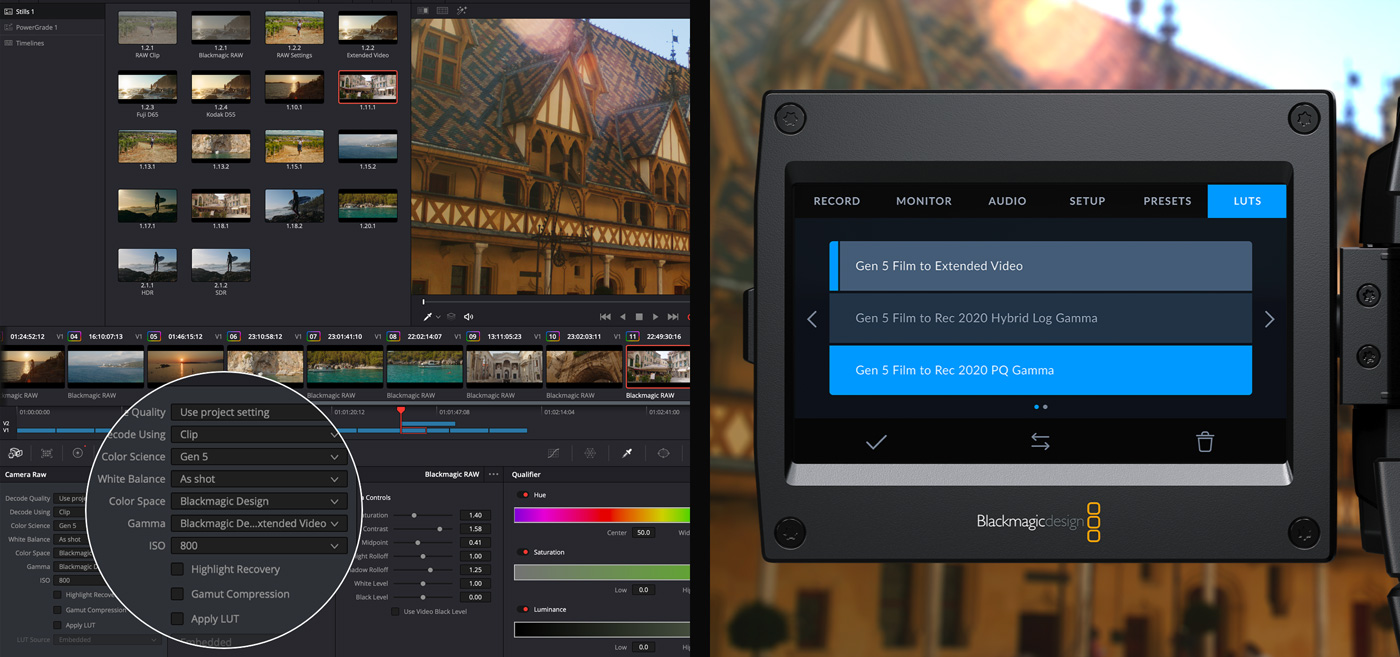Select Gen 5 Film to Extended Video LUT
Image resolution: width=1400 pixels, height=657 pixels.
pos(1040,266)
